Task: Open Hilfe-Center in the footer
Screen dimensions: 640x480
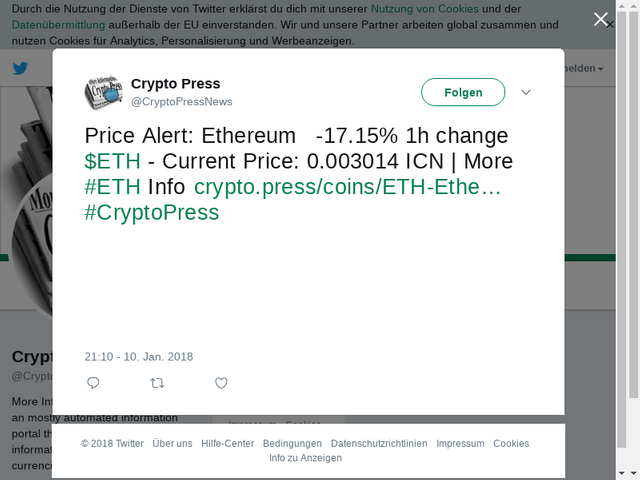Action: (227, 444)
